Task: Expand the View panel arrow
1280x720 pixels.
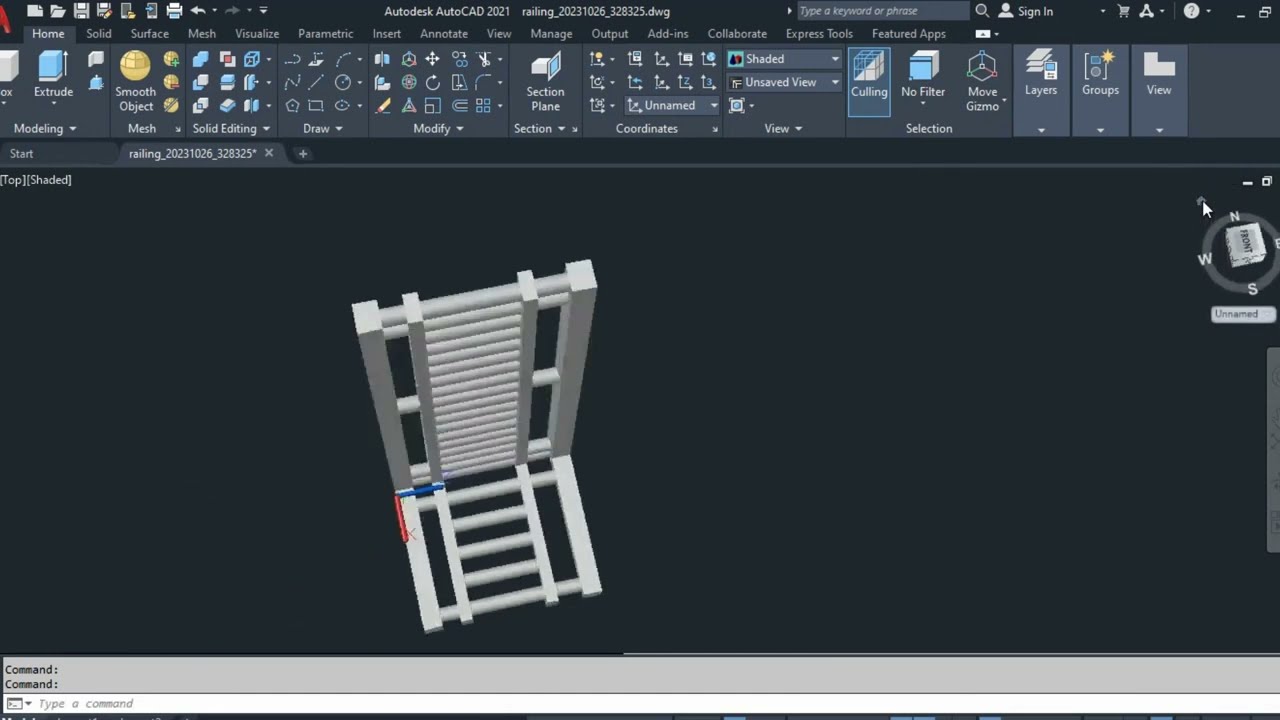Action: [x=797, y=128]
